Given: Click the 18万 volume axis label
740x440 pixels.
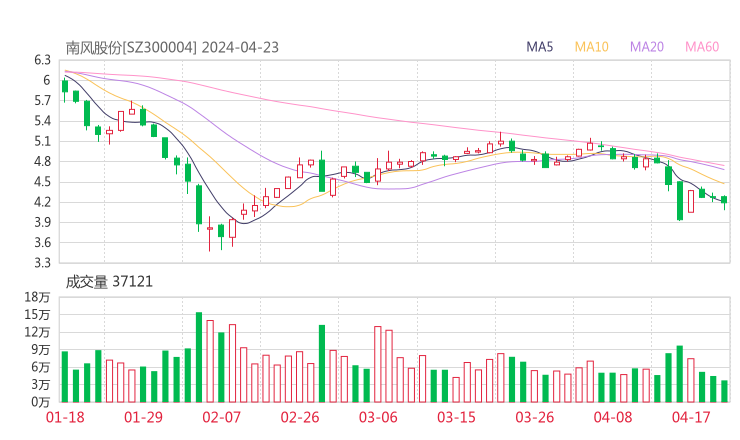Looking at the screenshot, I should tap(37, 297).
